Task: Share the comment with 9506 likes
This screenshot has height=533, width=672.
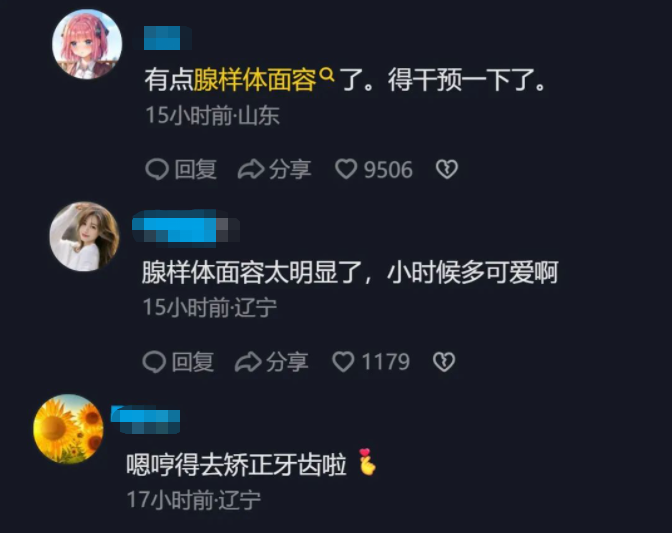Action: (x=274, y=169)
